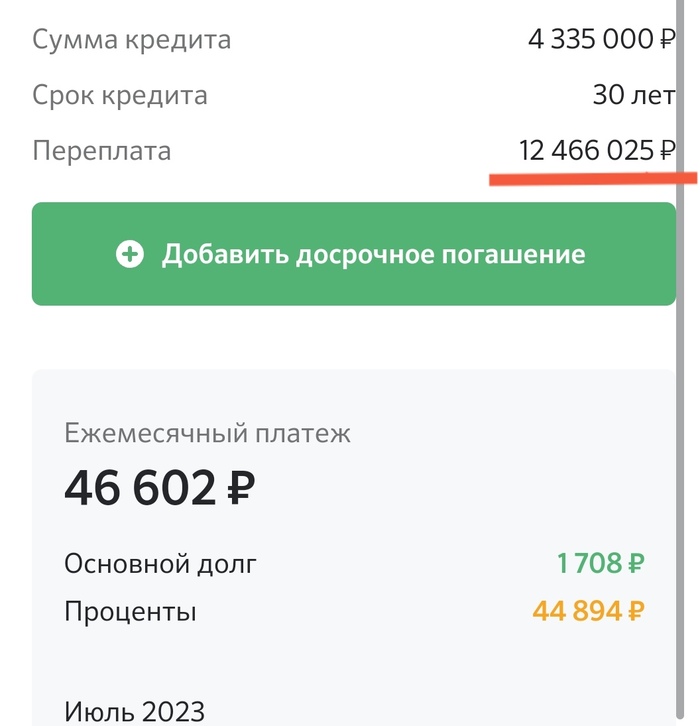The height and width of the screenshot is (726, 700).
Task: Click the ruble sign after 44 894
Action: point(635,611)
